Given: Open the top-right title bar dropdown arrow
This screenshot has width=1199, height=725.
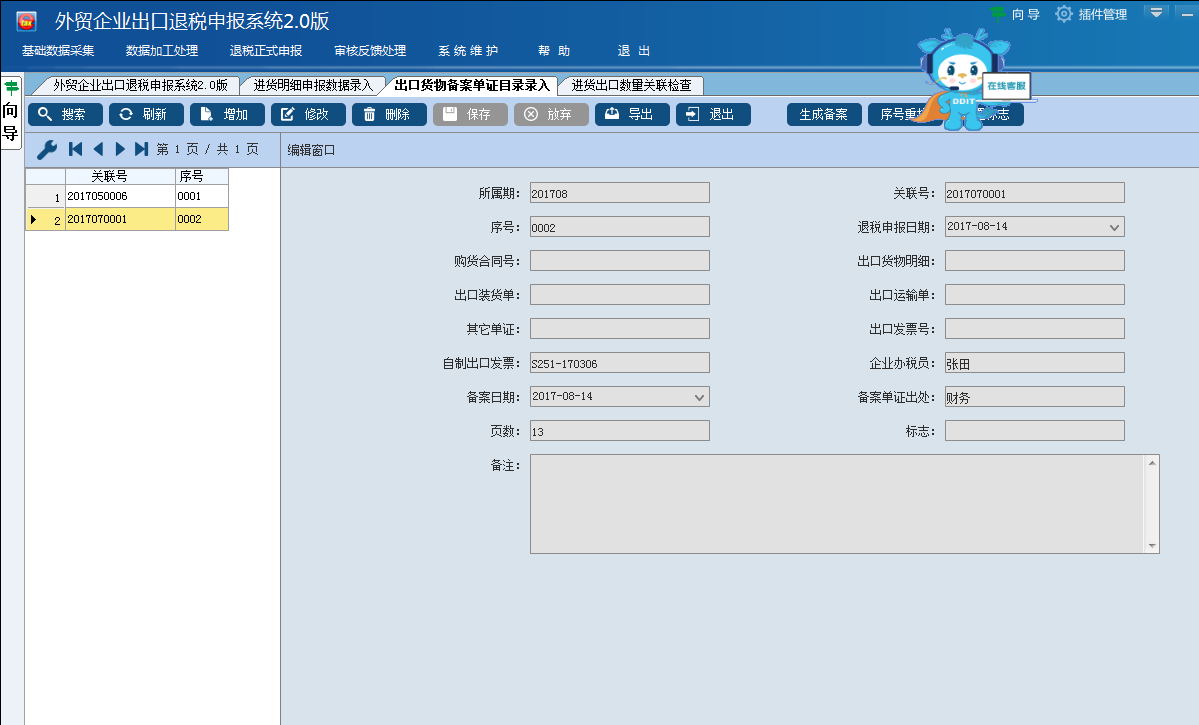Looking at the screenshot, I should 1156,13.
